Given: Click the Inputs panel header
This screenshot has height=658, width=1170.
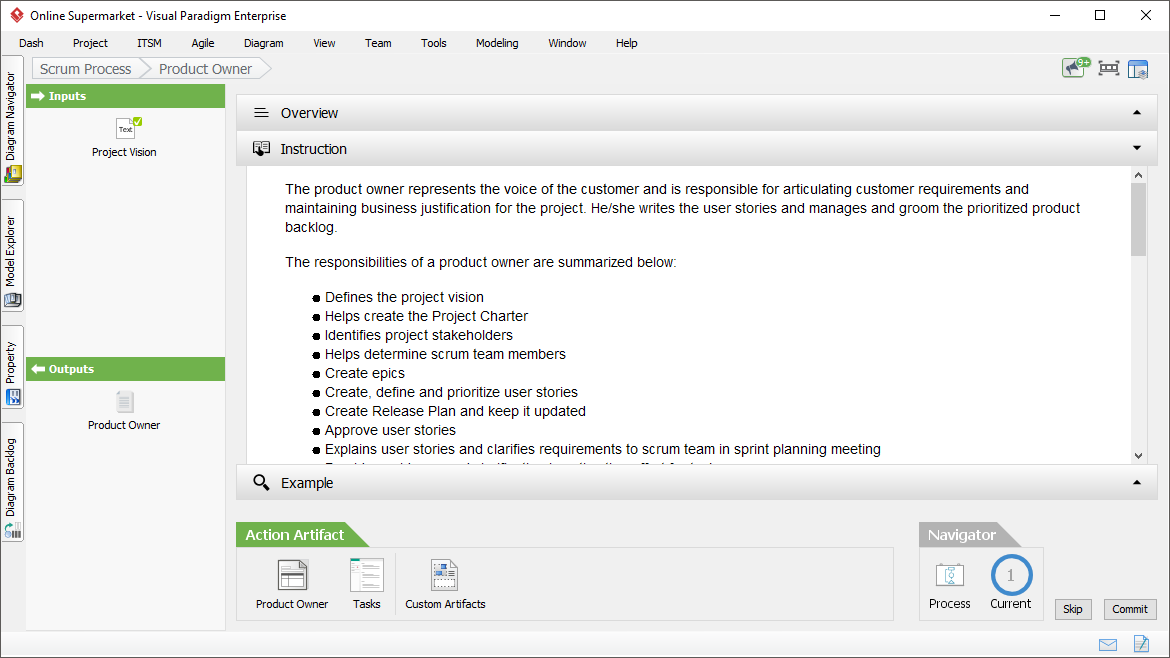Looking at the screenshot, I should (125, 96).
